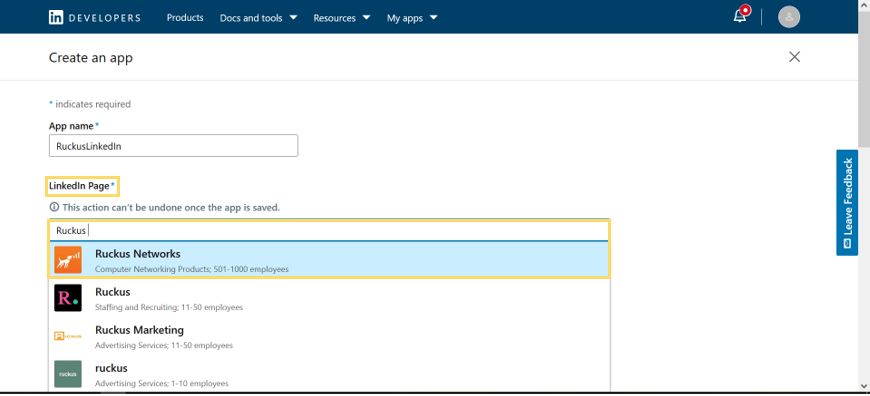The width and height of the screenshot is (870, 396).
Task: Open the user profile avatar
Action: point(788,17)
